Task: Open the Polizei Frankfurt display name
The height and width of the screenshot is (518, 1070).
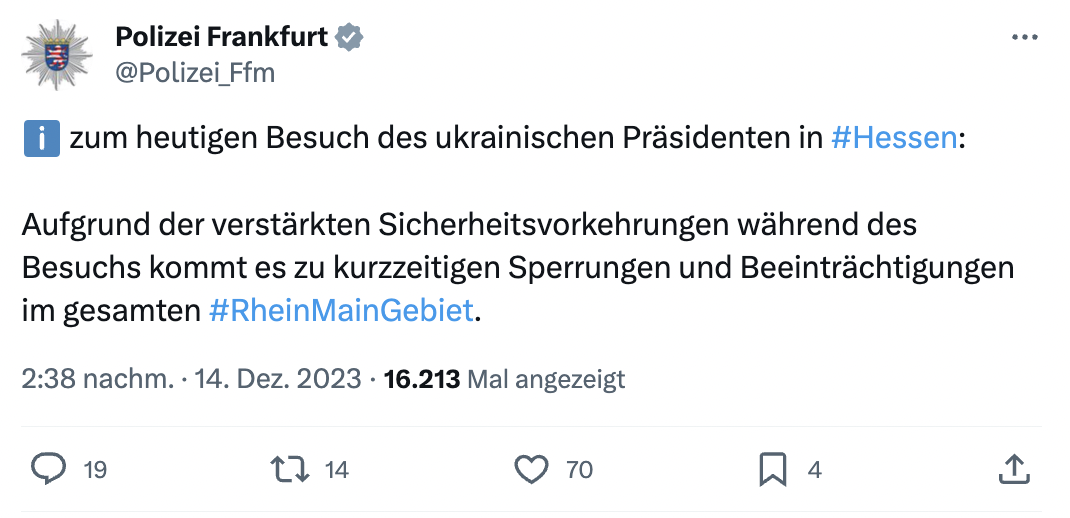Action: [x=222, y=37]
